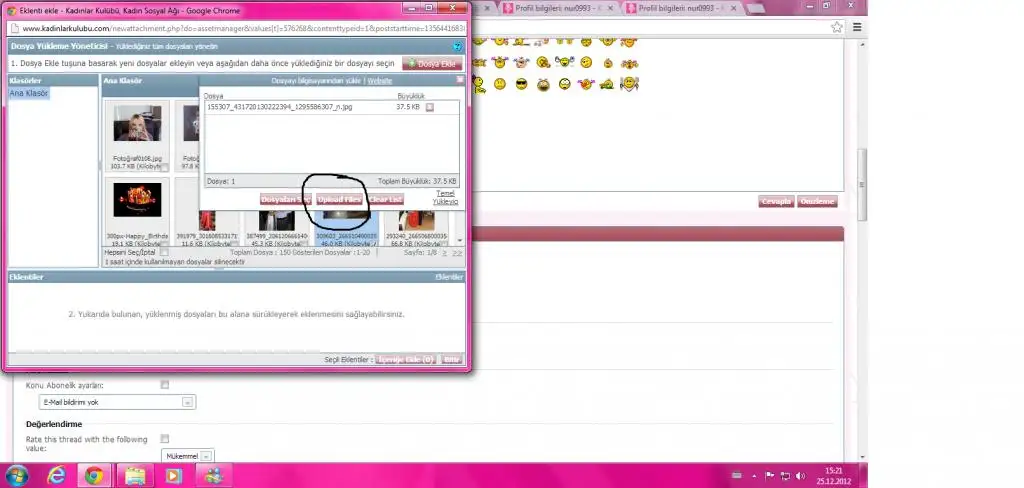Go to next page of files
The width and height of the screenshot is (1024, 488).
445,252
